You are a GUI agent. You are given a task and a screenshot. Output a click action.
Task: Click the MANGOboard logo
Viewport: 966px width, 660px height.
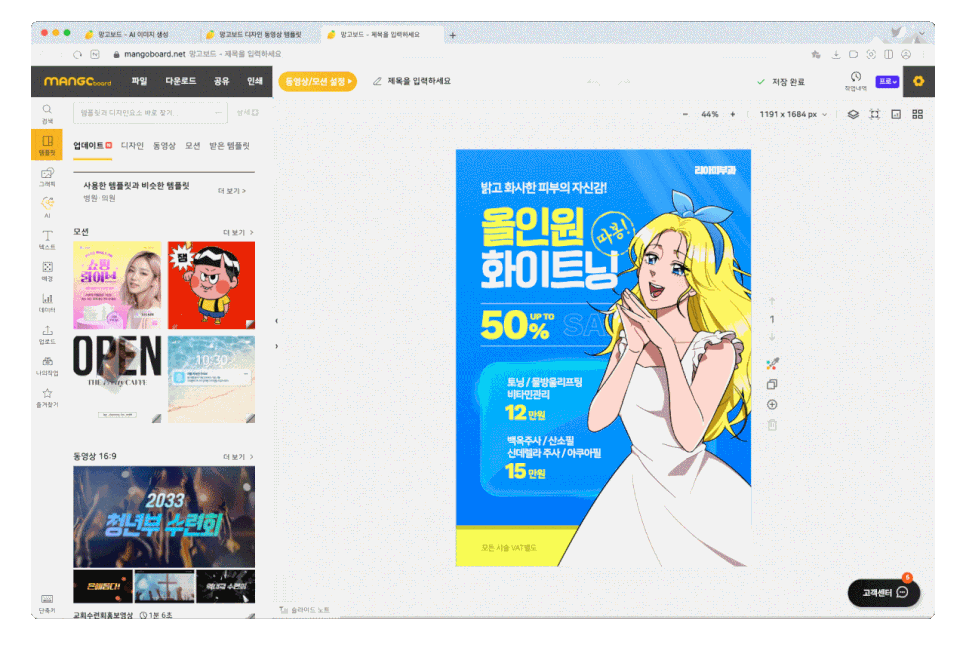pyautogui.click(x=78, y=81)
